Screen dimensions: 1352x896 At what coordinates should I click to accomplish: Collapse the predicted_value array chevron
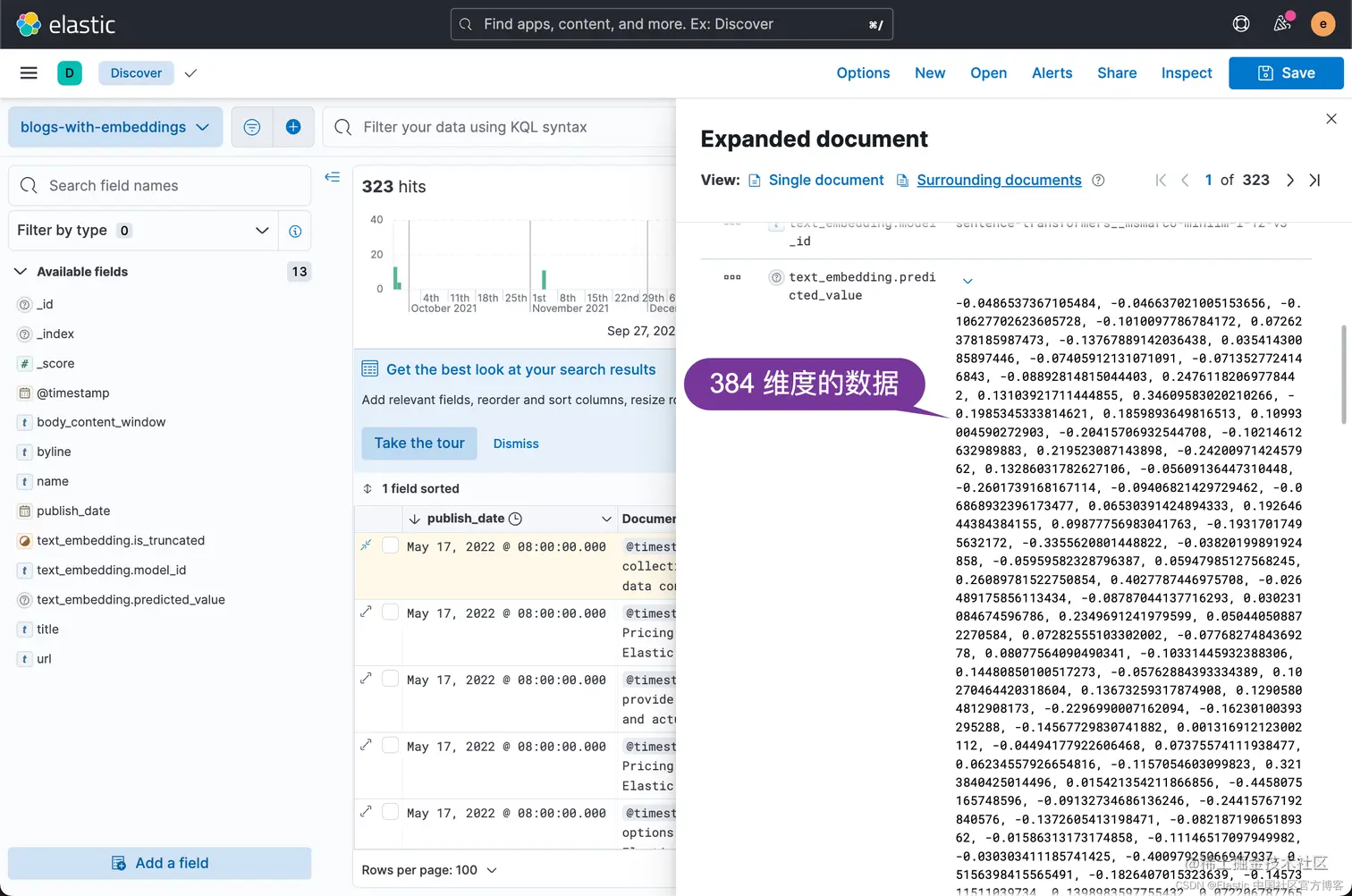[x=968, y=281]
